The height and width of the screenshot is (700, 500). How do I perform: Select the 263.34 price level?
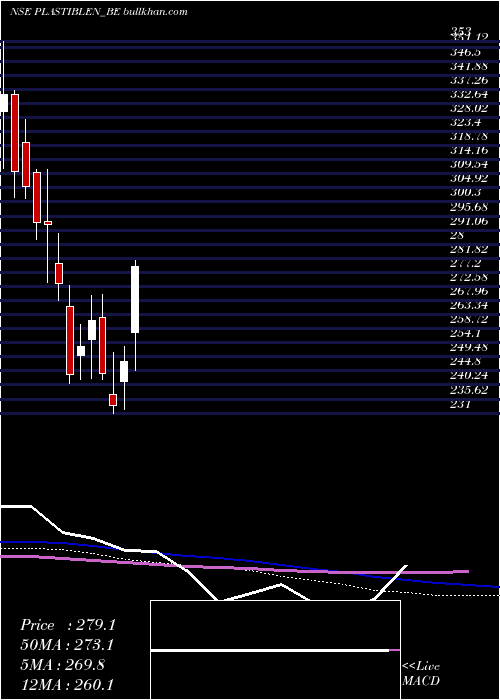(469, 305)
